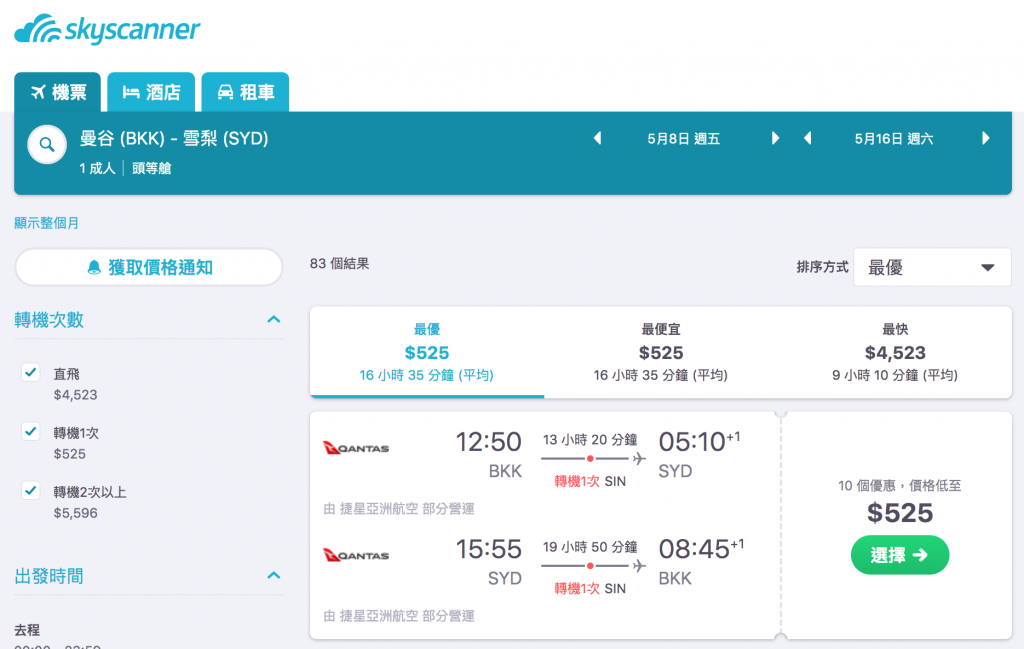
Task: Click the car icon on the 租車 tab
Action: [x=225, y=92]
